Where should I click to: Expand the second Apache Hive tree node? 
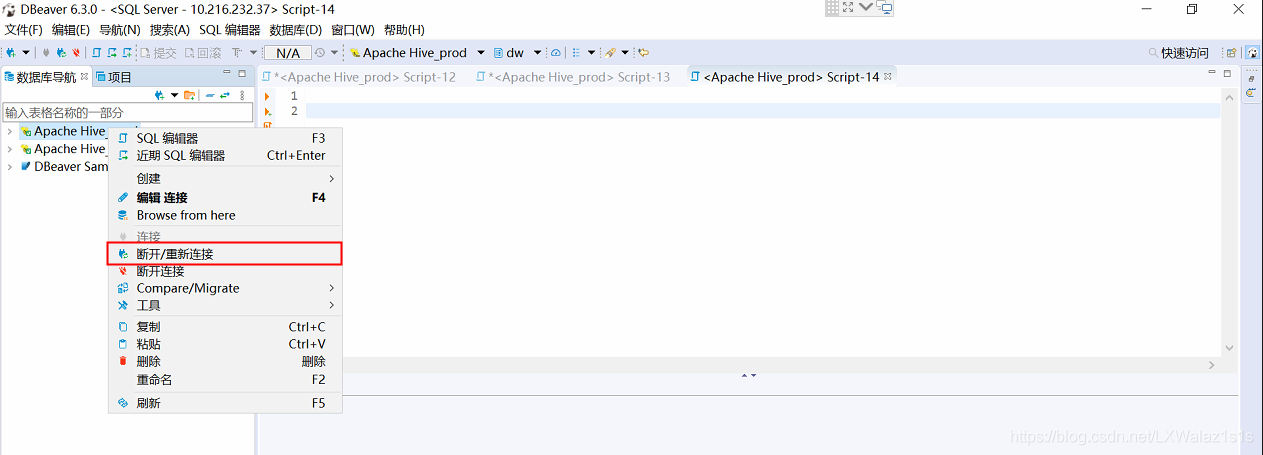[x=10, y=149]
